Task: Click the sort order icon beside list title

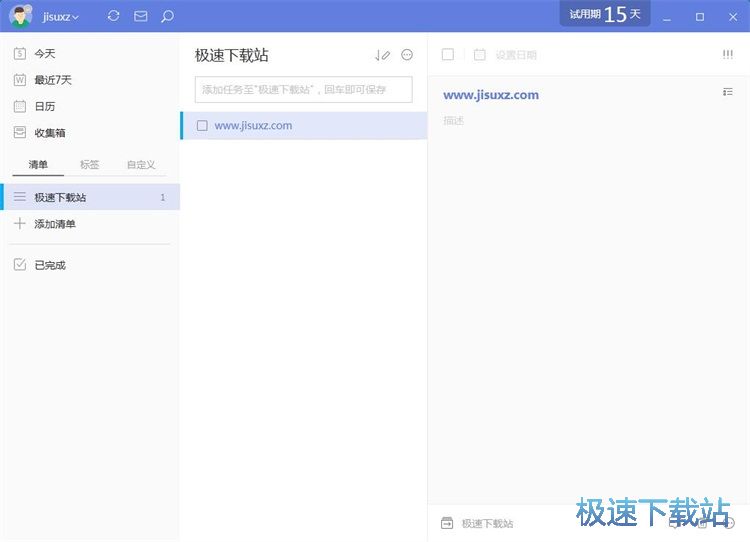Action: (382, 55)
